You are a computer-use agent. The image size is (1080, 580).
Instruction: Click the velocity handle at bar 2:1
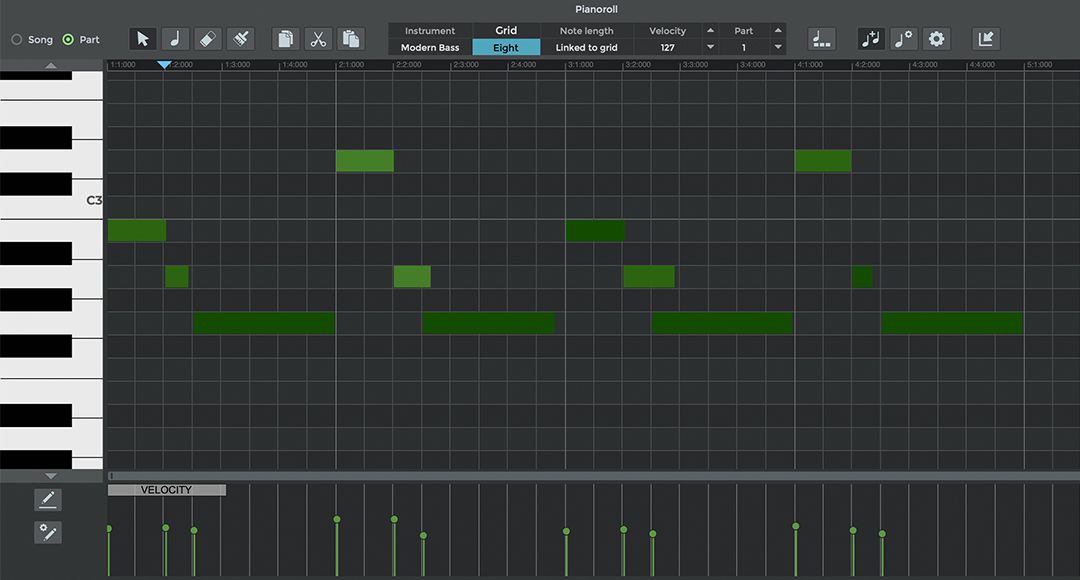coord(337,519)
